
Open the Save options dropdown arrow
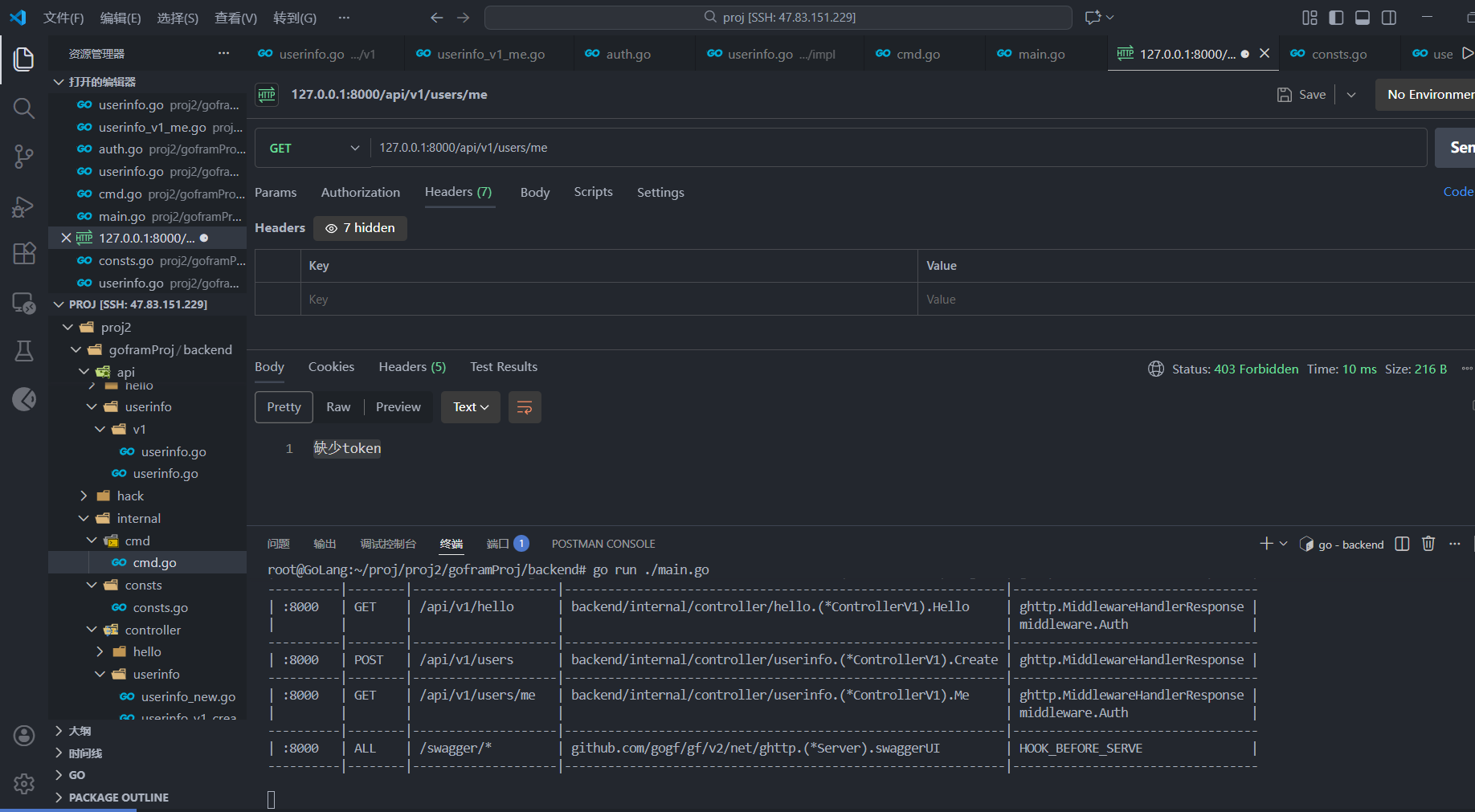[1351, 95]
